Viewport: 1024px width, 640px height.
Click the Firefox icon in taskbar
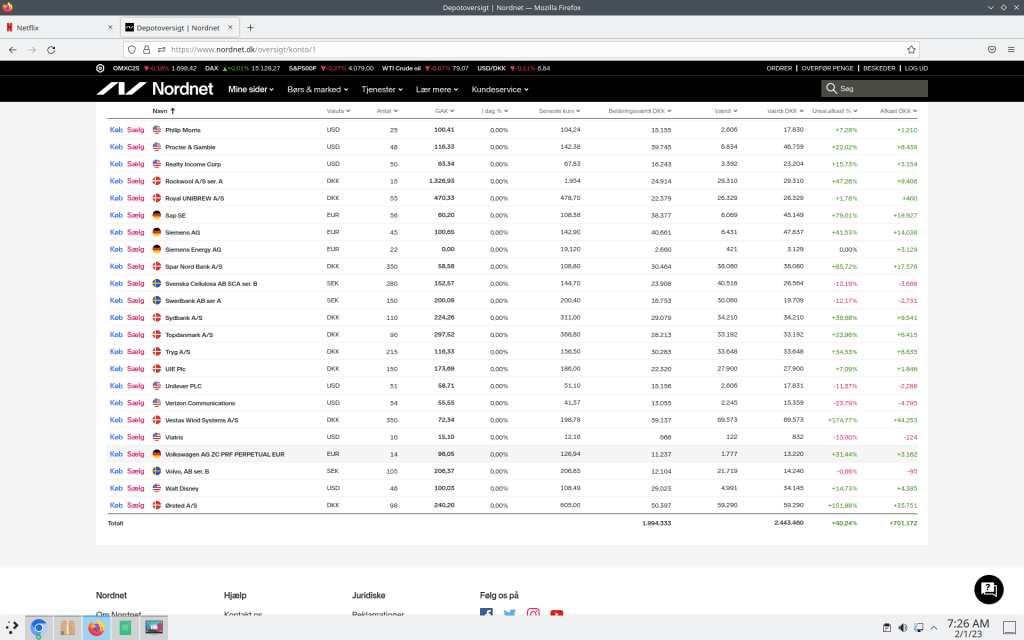pos(96,628)
